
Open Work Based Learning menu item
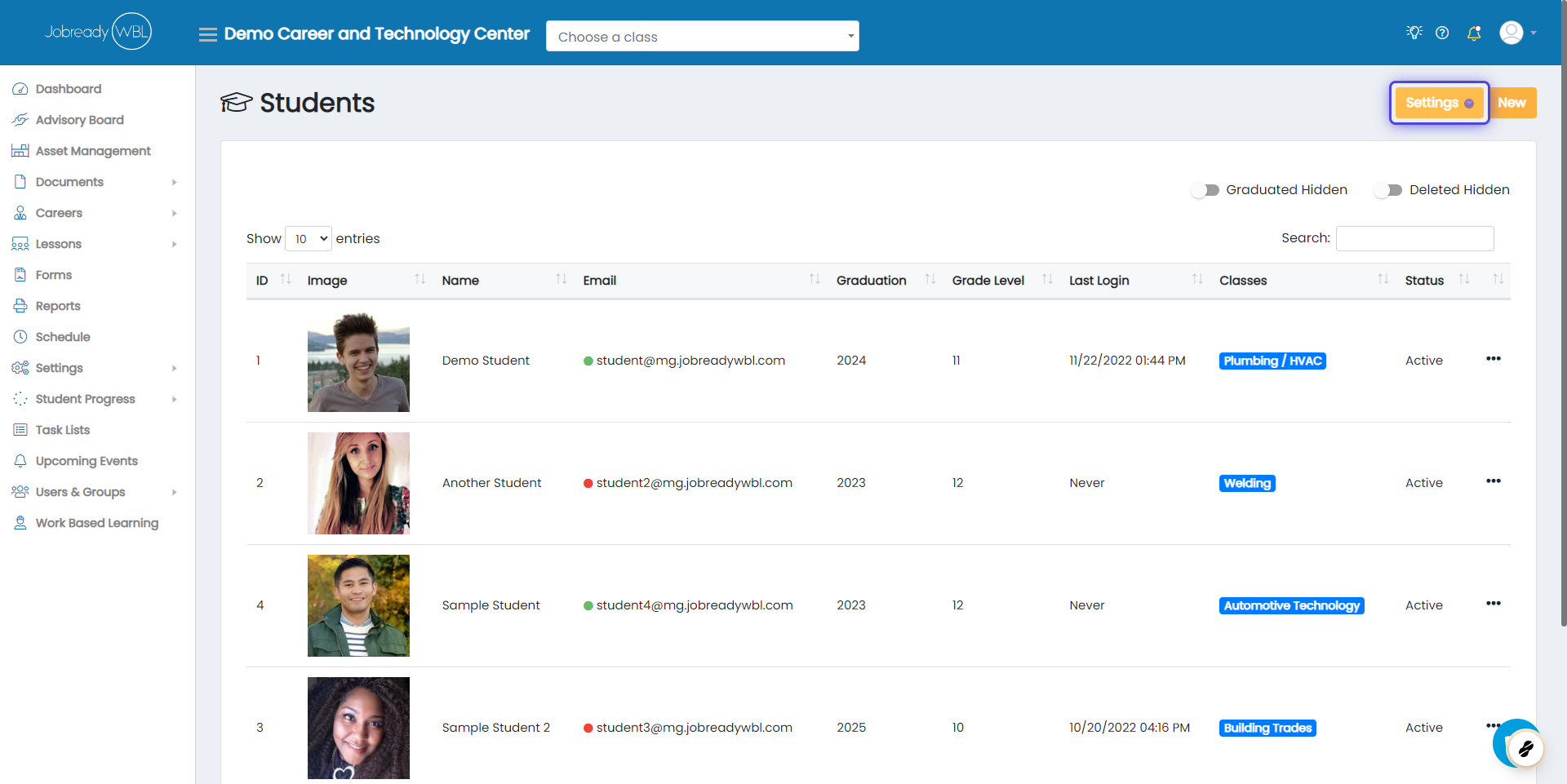pos(97,523)
